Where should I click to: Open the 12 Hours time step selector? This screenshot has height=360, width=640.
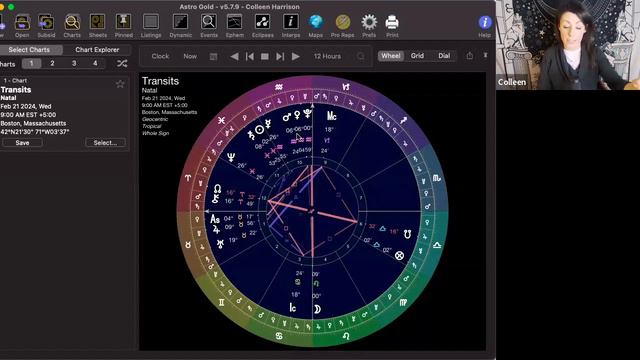[x=327, y=56]
